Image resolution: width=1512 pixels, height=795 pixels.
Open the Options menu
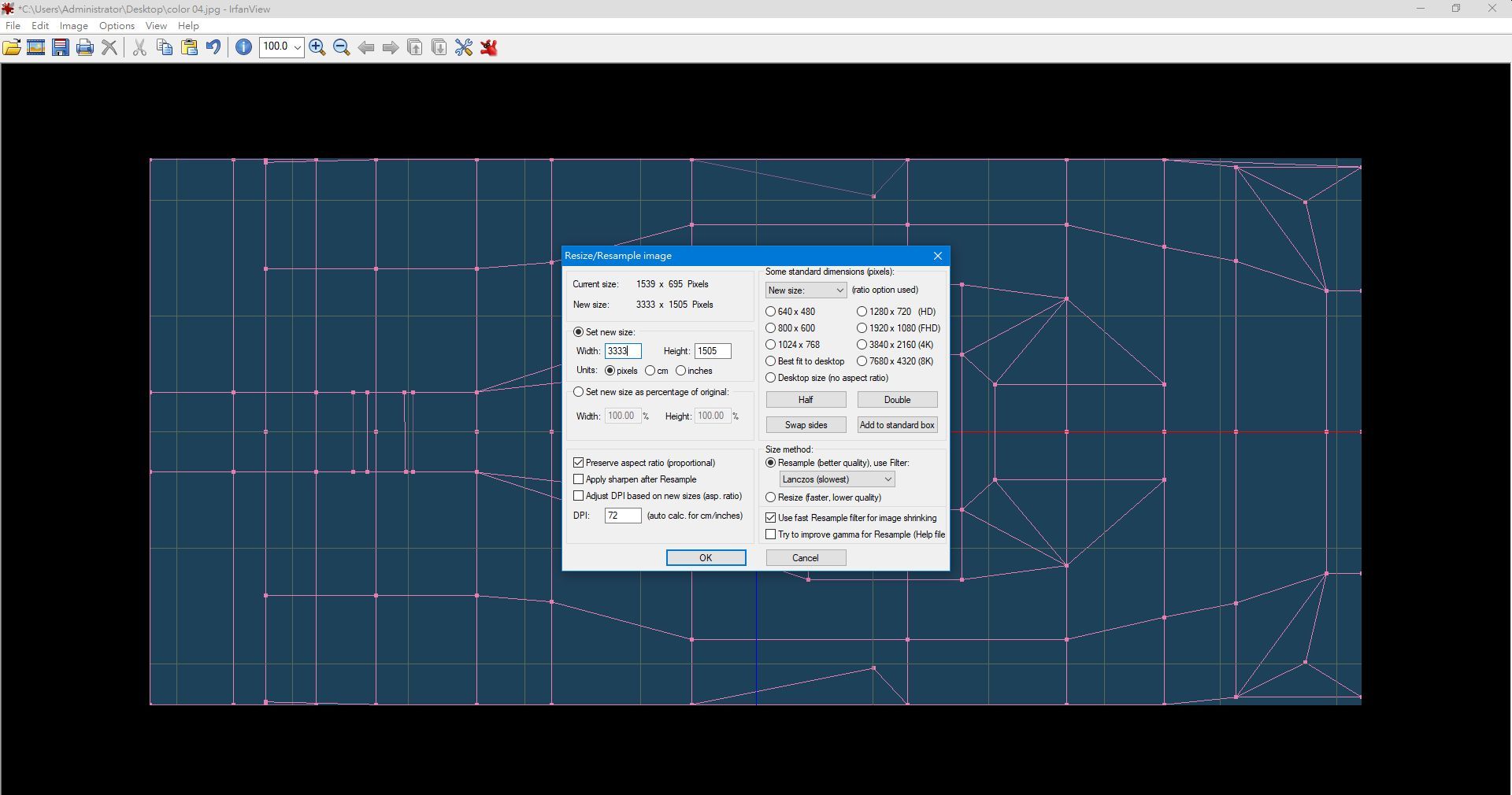tap(117, 26)
